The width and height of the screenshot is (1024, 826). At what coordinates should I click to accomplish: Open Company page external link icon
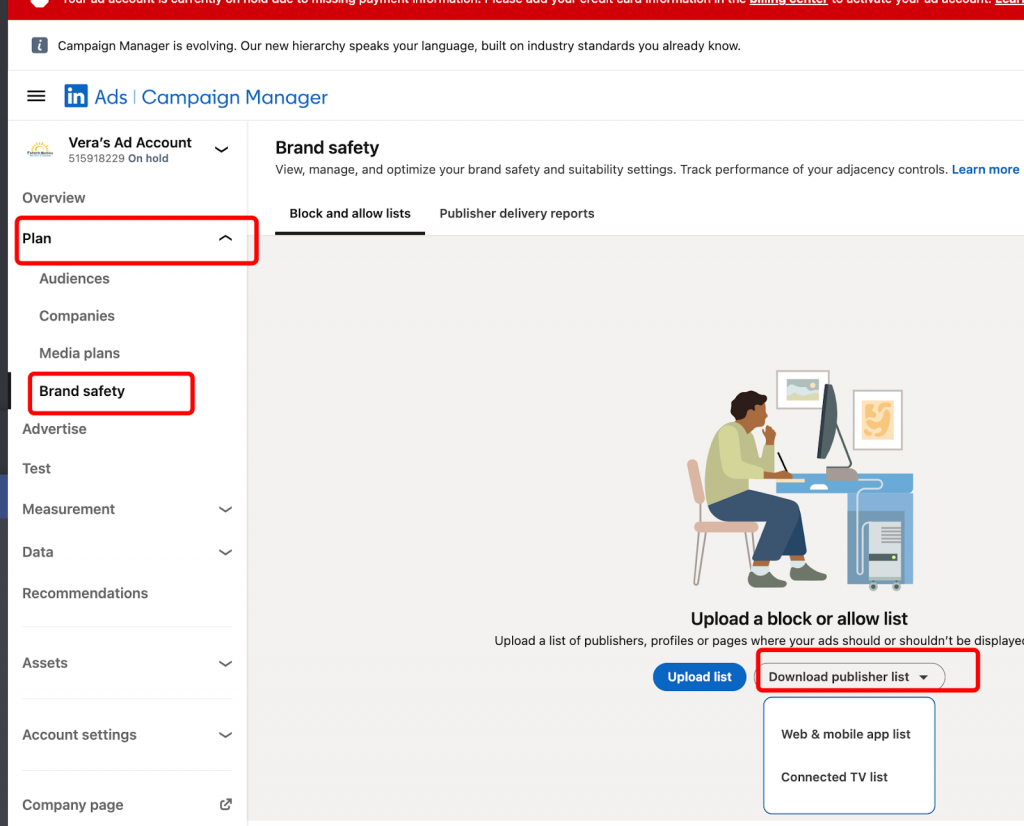(x=226, y=804)
